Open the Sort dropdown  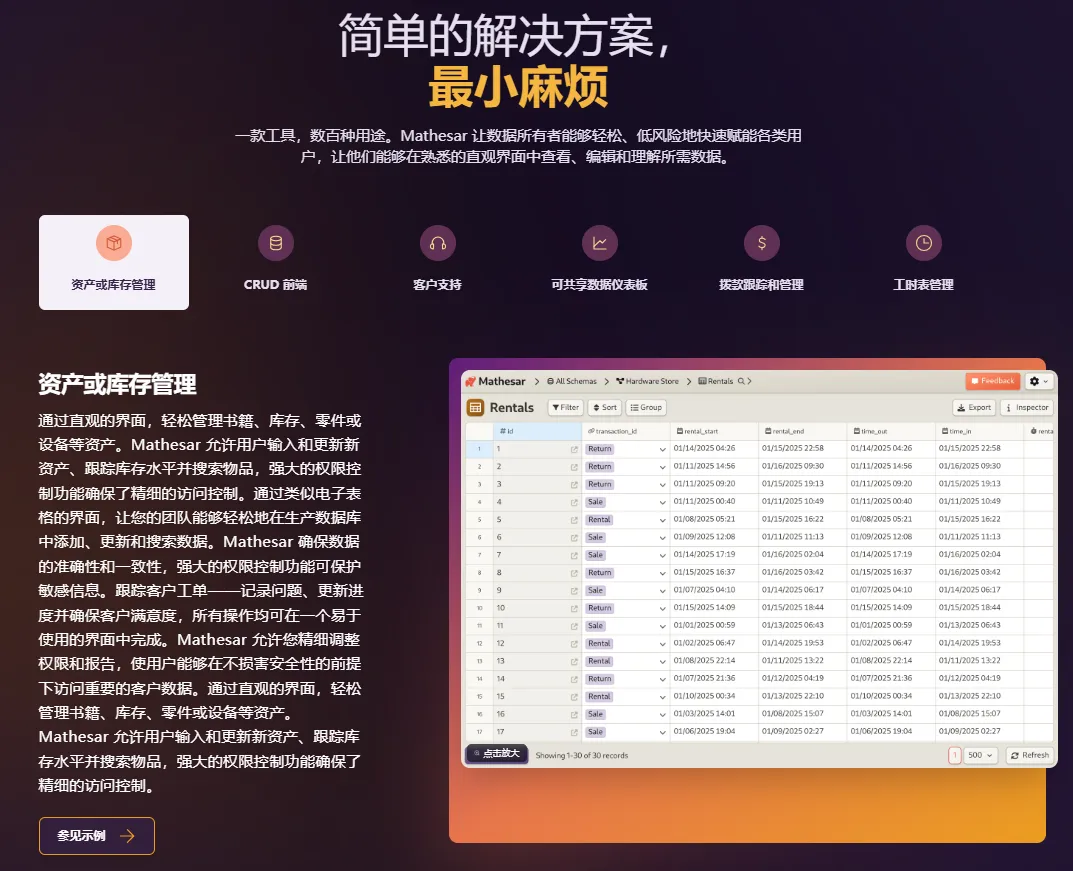pyautogui.click(x=605, y=407)
